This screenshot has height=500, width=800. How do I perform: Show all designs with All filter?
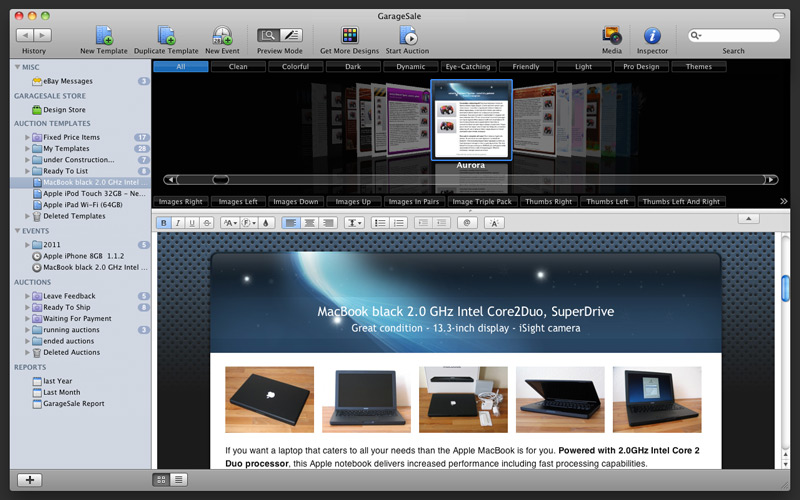tap(181, 66)
